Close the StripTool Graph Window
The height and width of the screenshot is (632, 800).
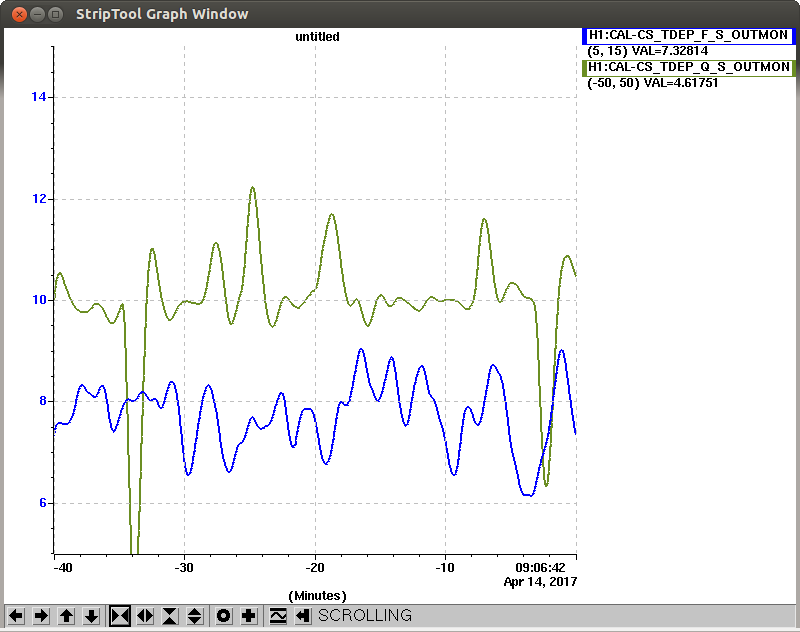click(x=19, y=14)
